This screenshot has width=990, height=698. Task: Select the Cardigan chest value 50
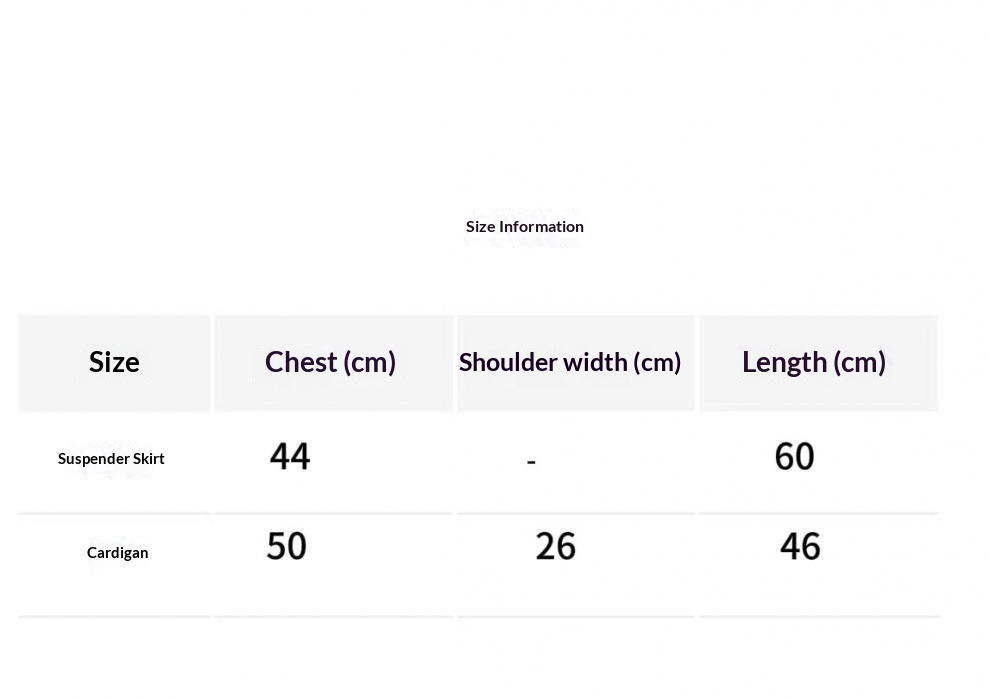287,546
